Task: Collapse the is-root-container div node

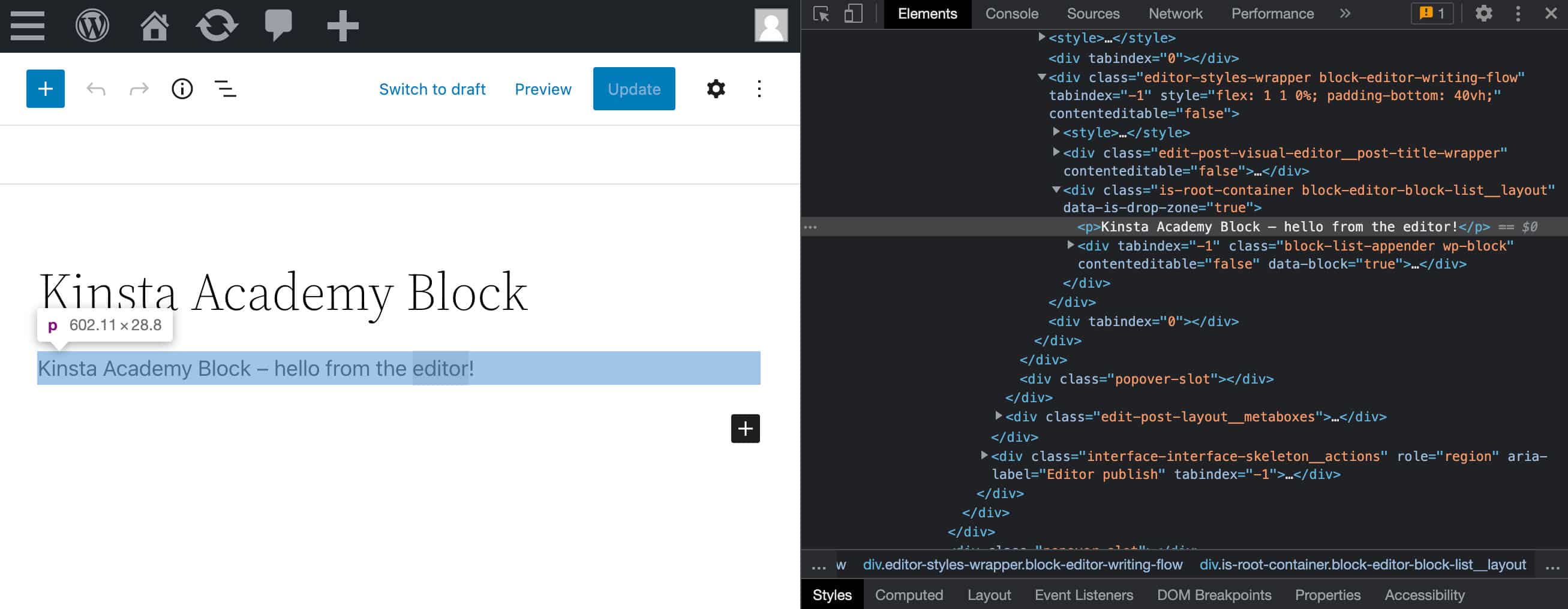Action: tap(1057, 190)
